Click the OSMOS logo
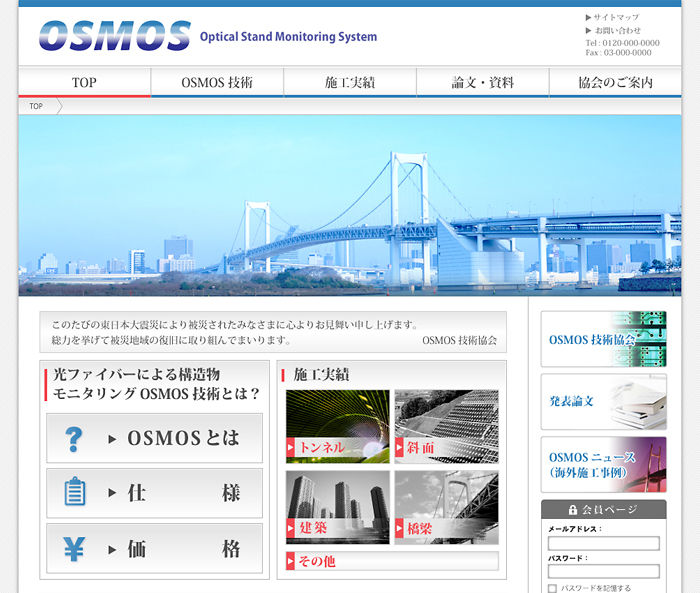The image size is (700, 593). 115,35
